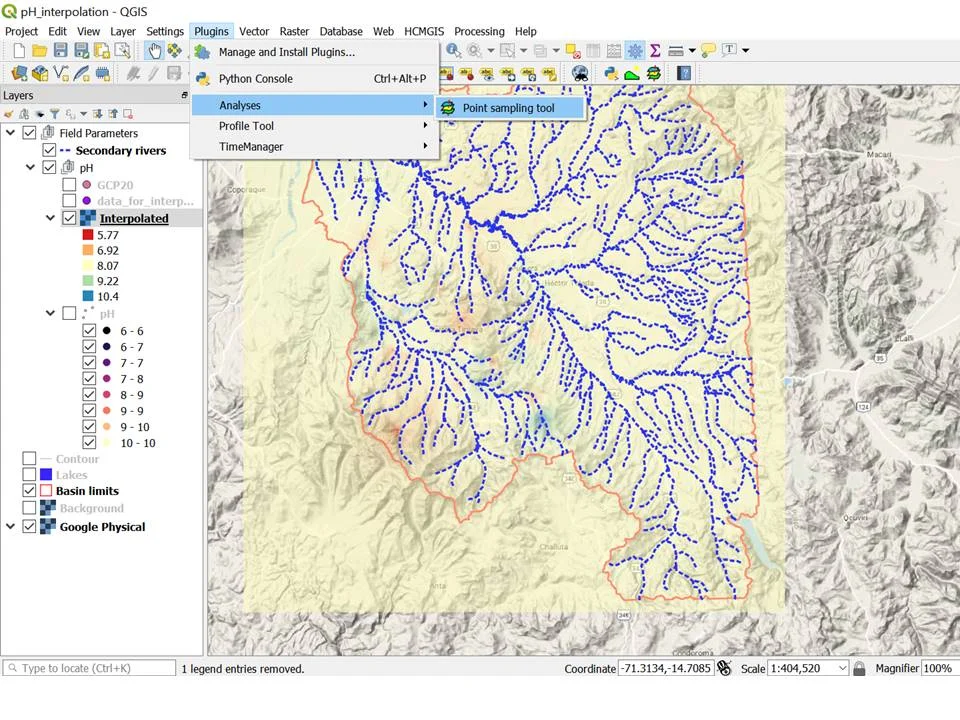Open the Help question mark icon
Image resolution: width=960 pixels, height=720 pixels.
coord(684,73)
